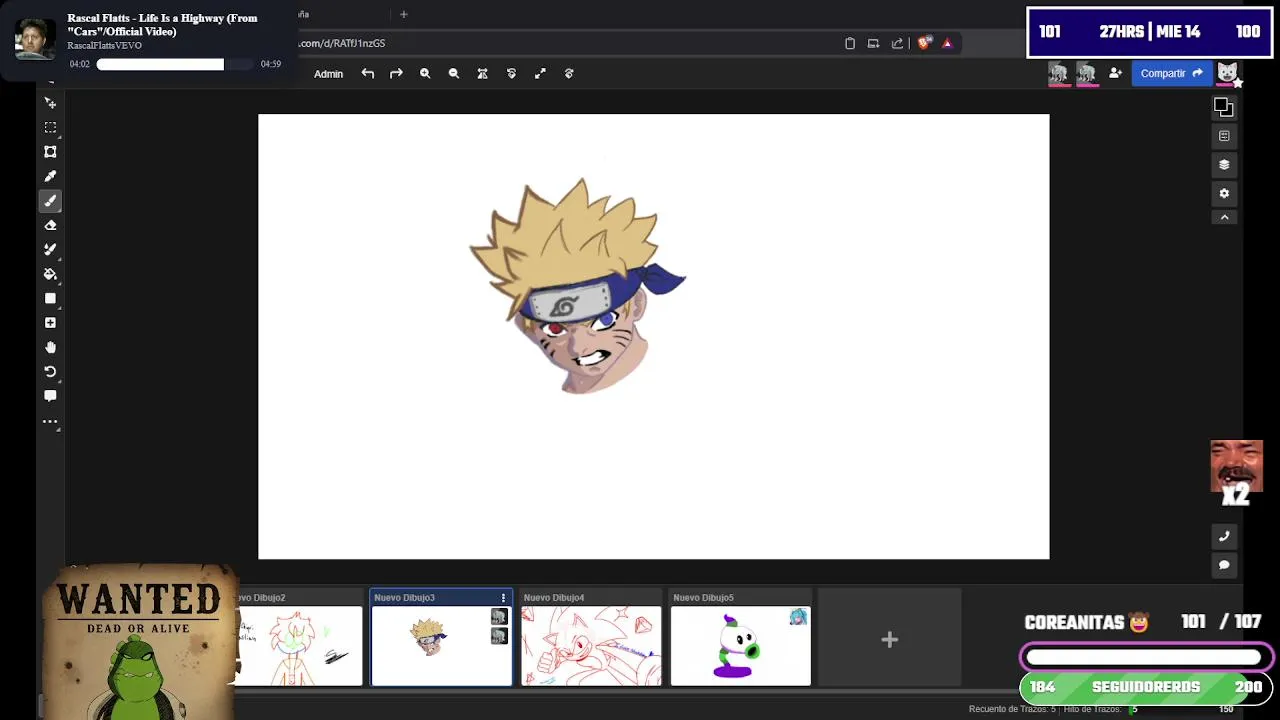1280x720 pixels.
Task: Select the rectangular Selection tool
Action: [x=50, y=127]
